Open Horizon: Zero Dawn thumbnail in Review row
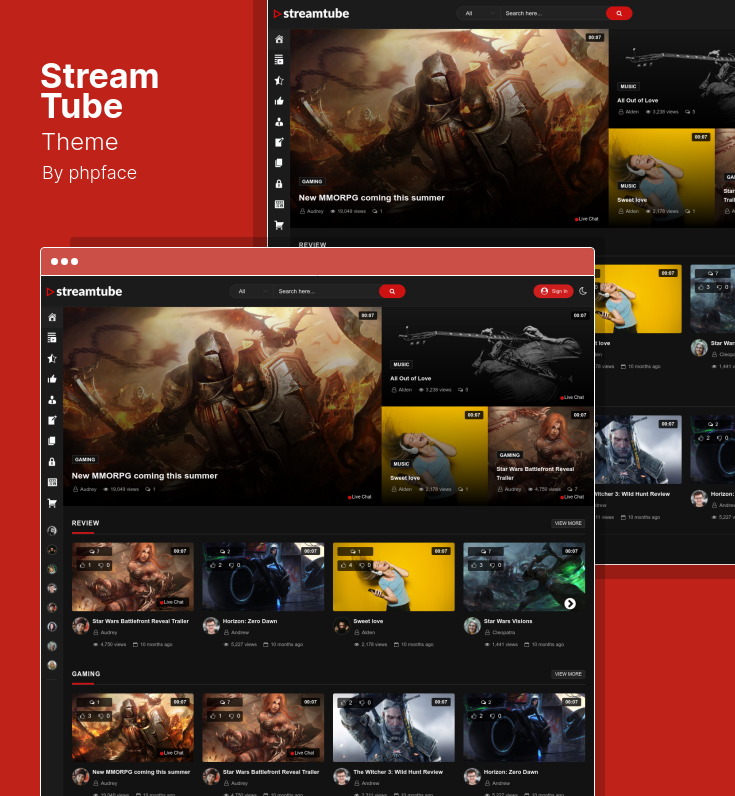735x796 pixels. click(x=263, y=577)
